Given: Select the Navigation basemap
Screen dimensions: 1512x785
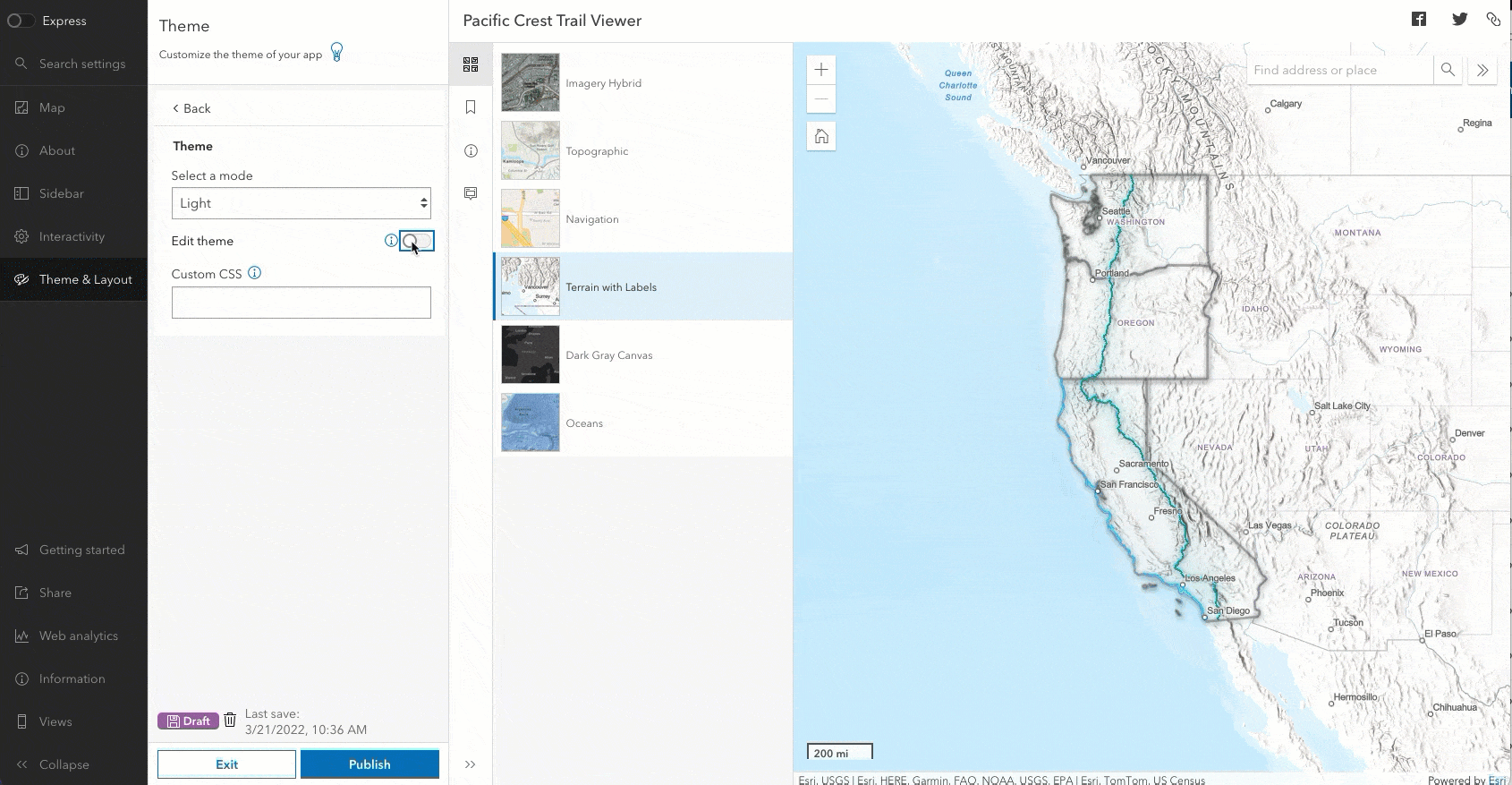Looking at the screenshot, I should point(643,219).
